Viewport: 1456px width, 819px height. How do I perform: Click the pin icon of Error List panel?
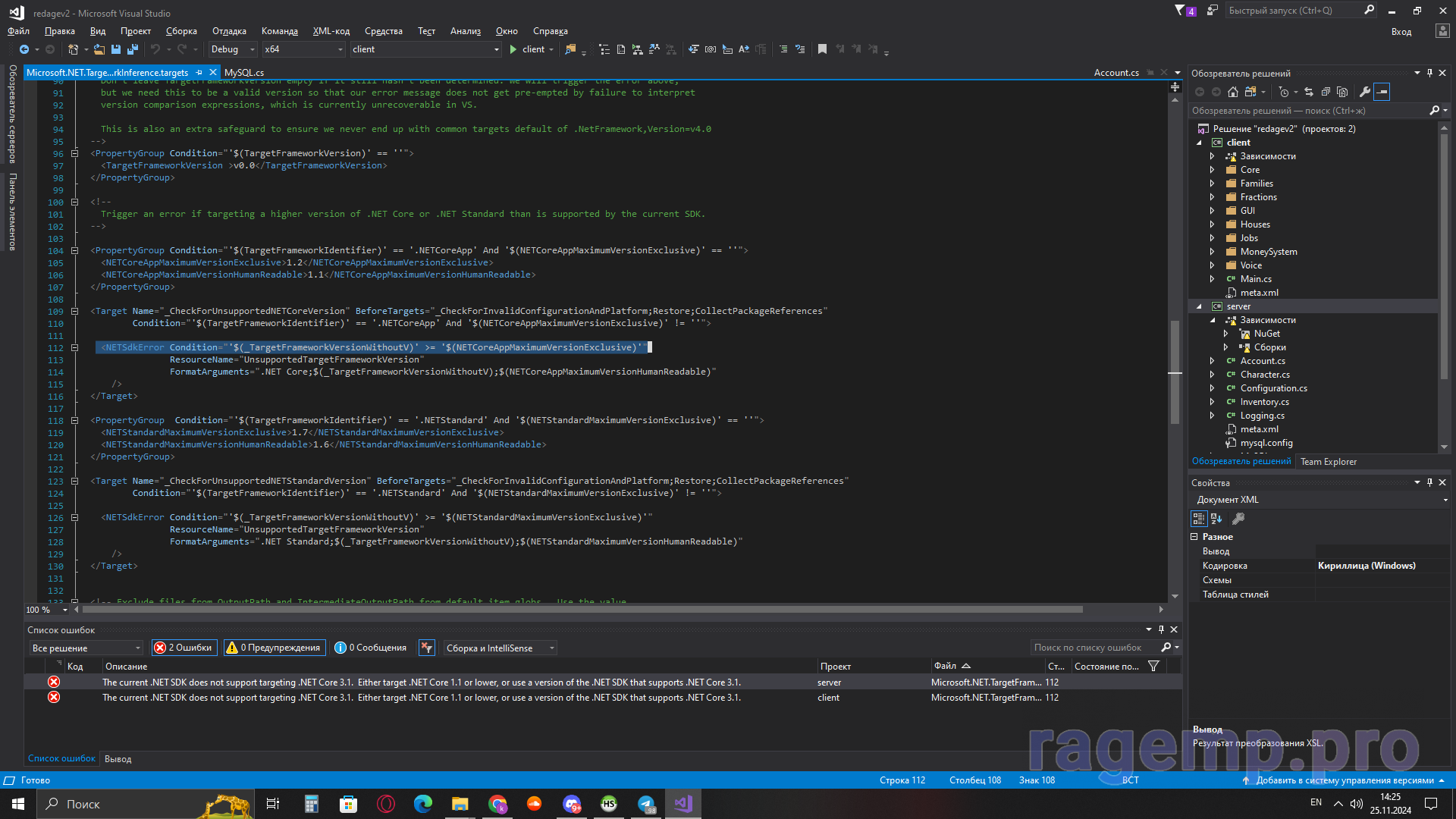tap(1161, 629)
